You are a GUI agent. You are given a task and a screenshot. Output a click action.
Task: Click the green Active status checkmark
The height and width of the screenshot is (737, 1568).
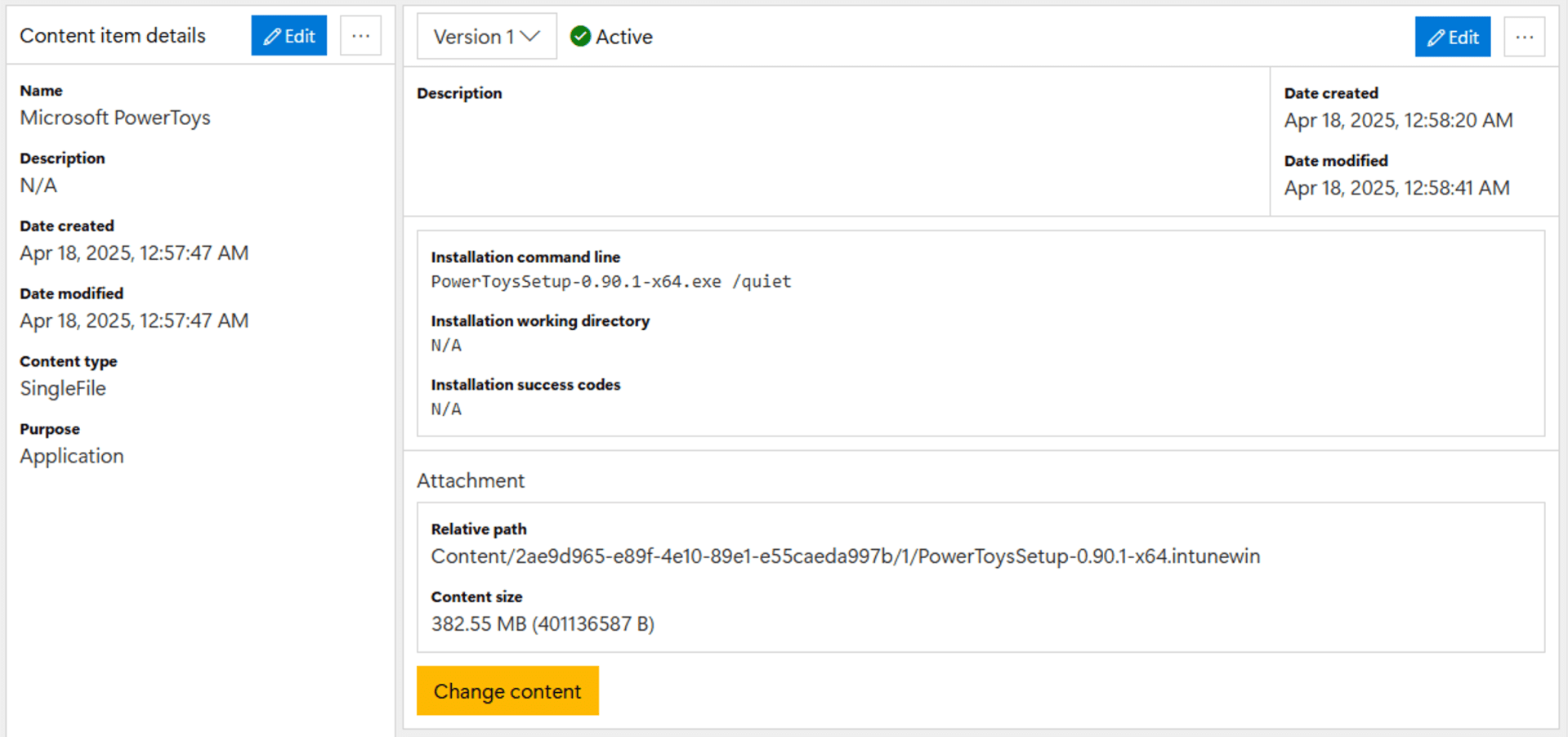[x=580, y=37]
